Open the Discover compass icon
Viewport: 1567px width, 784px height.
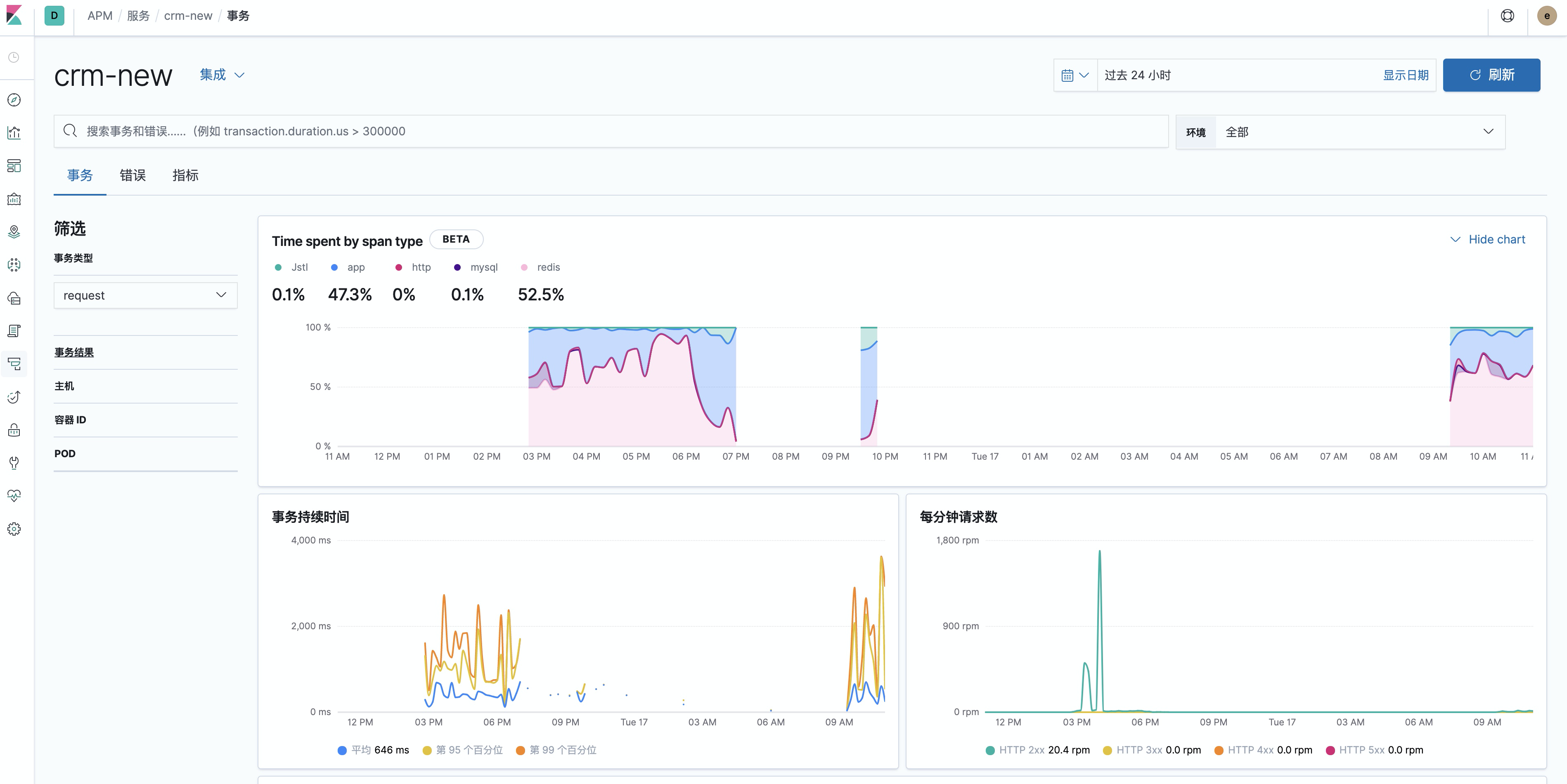pos(14,100)
